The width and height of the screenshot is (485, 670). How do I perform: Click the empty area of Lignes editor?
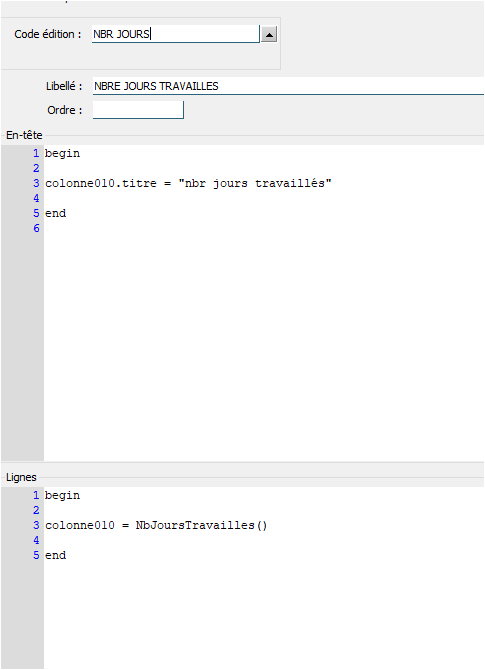click(264, 615)
